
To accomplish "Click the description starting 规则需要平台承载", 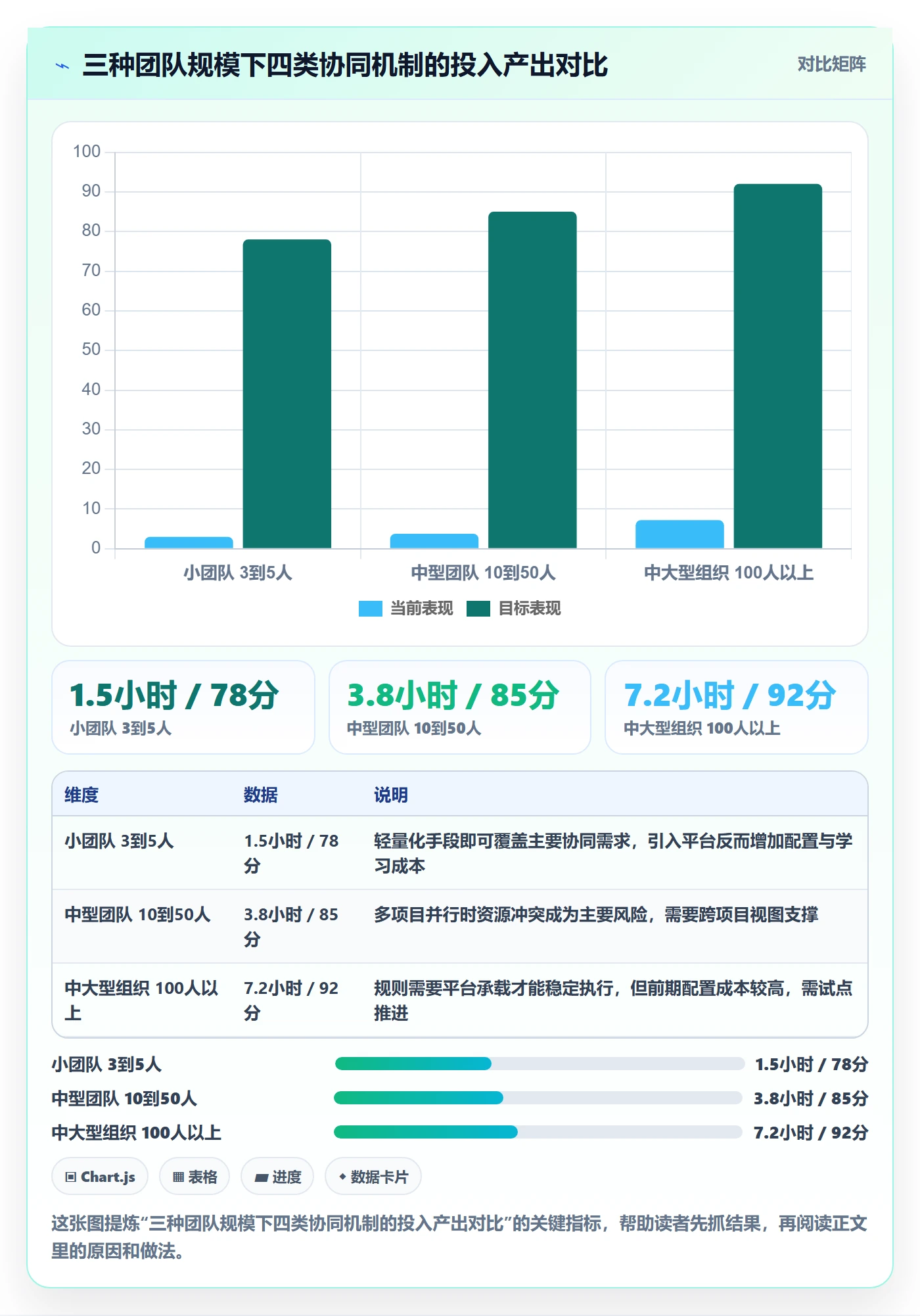I will tap(613, 1000).
